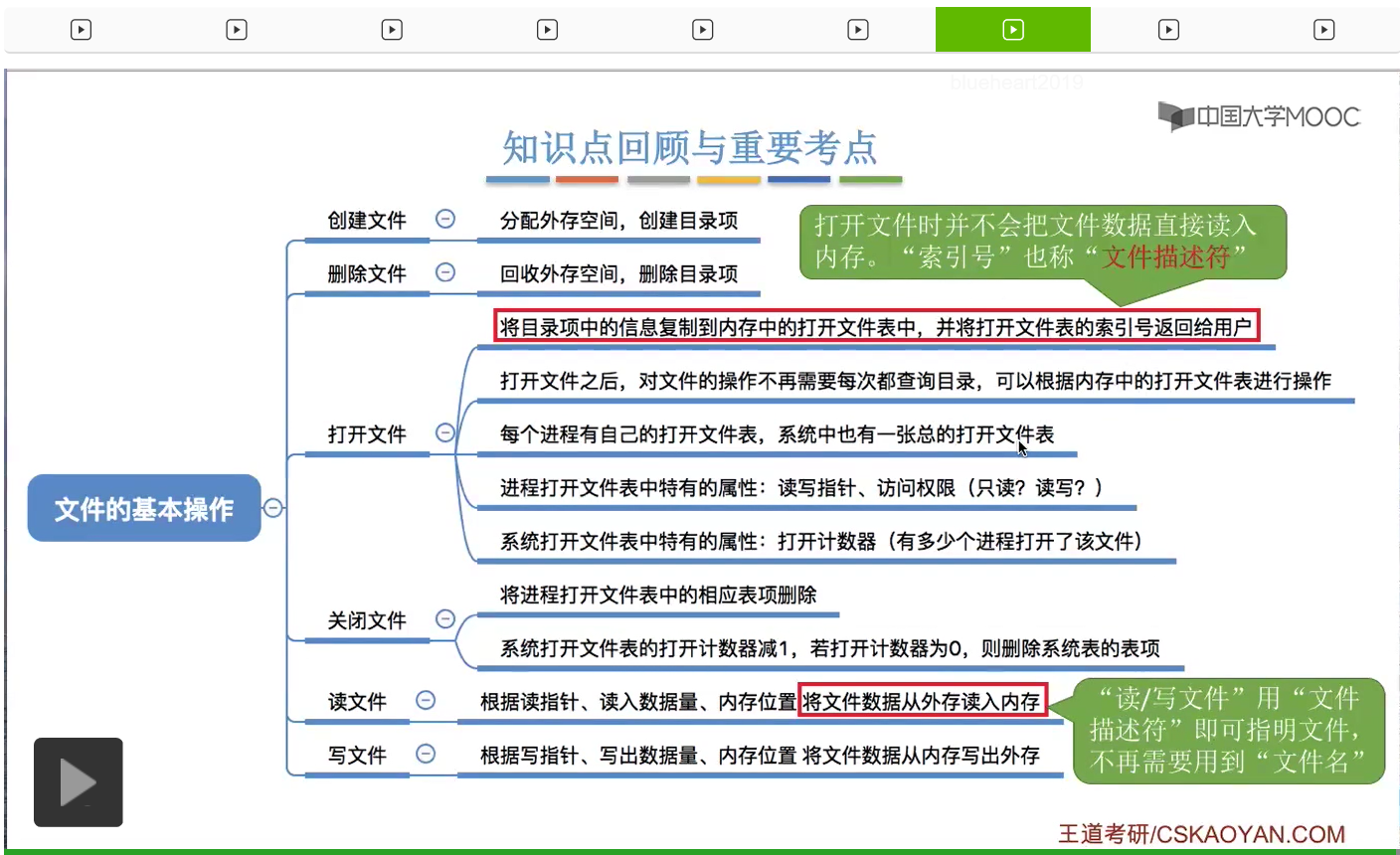1400x855 pixels.
Task: Select the highlighted green seventh segment tab
Action: (1013, 30)
